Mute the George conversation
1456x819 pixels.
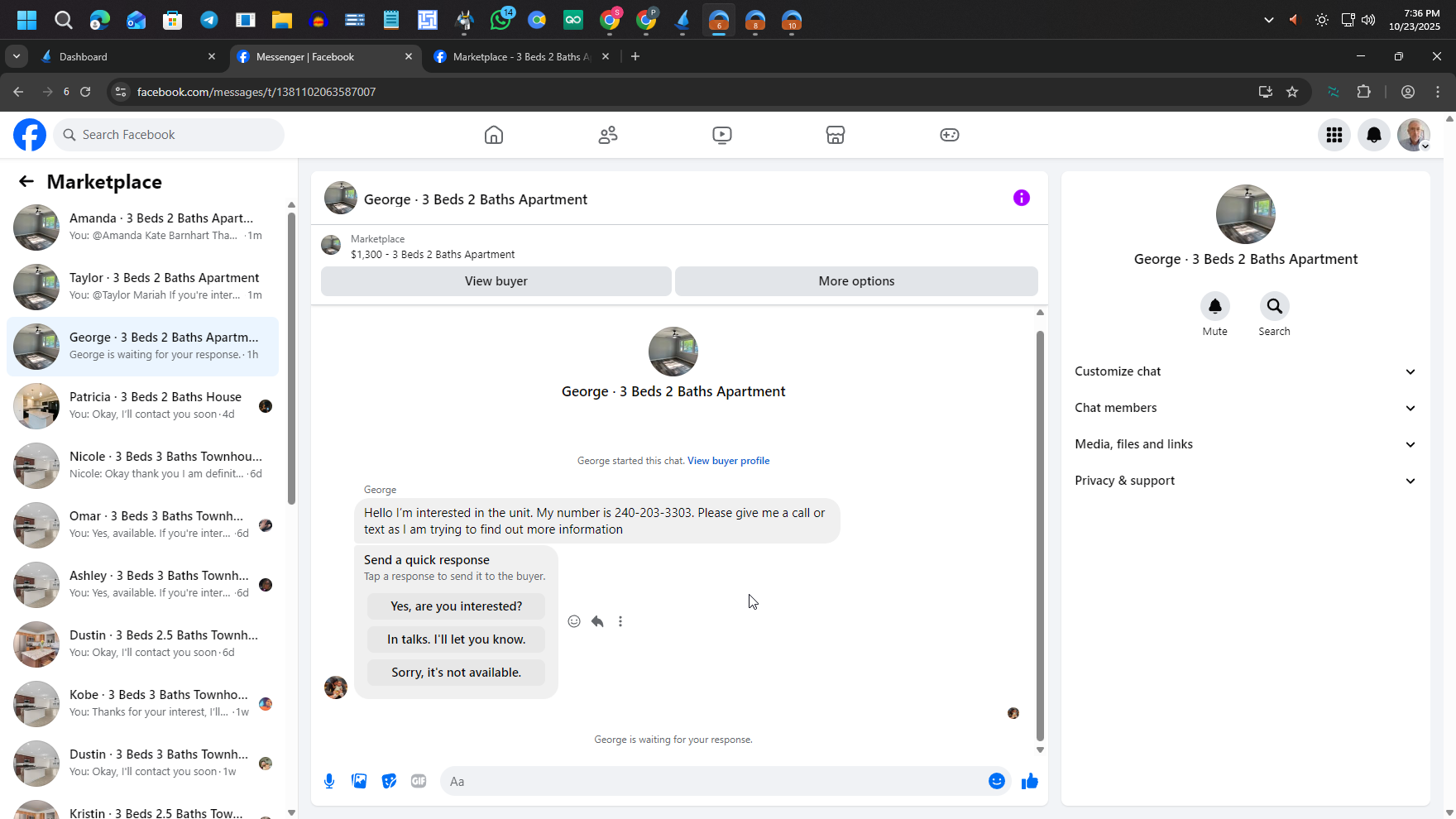[1215, 306]
